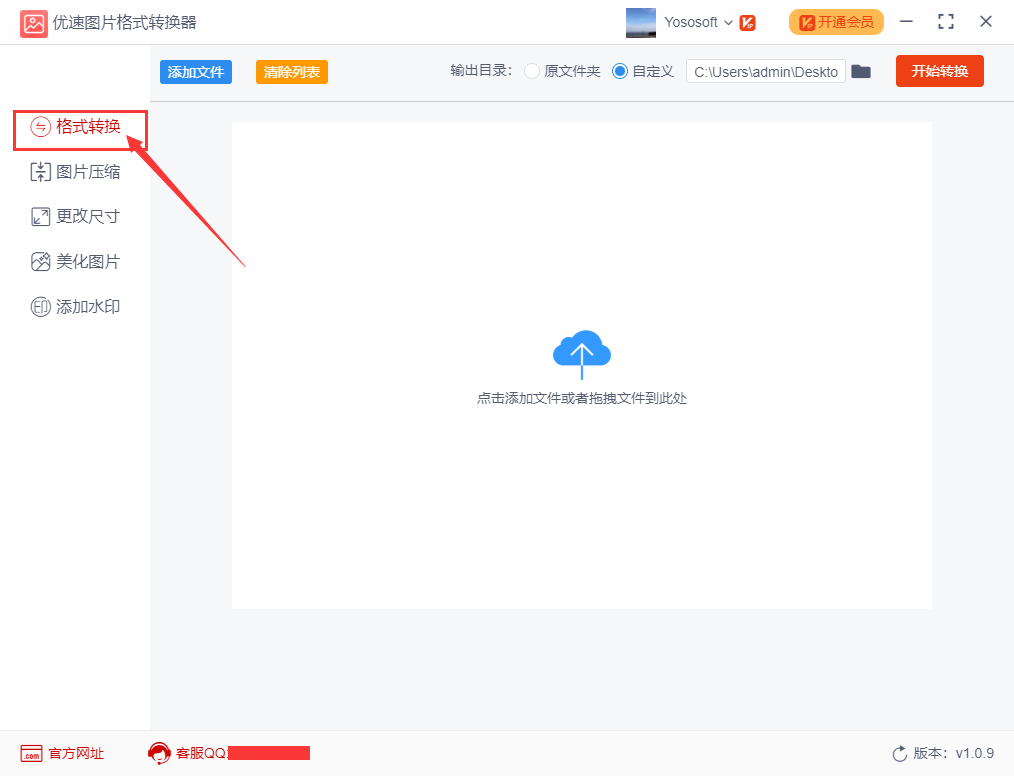Select the 原文件夹 radio button
The height and width of the screenshot is (776, 1014).
click(532, 71)
